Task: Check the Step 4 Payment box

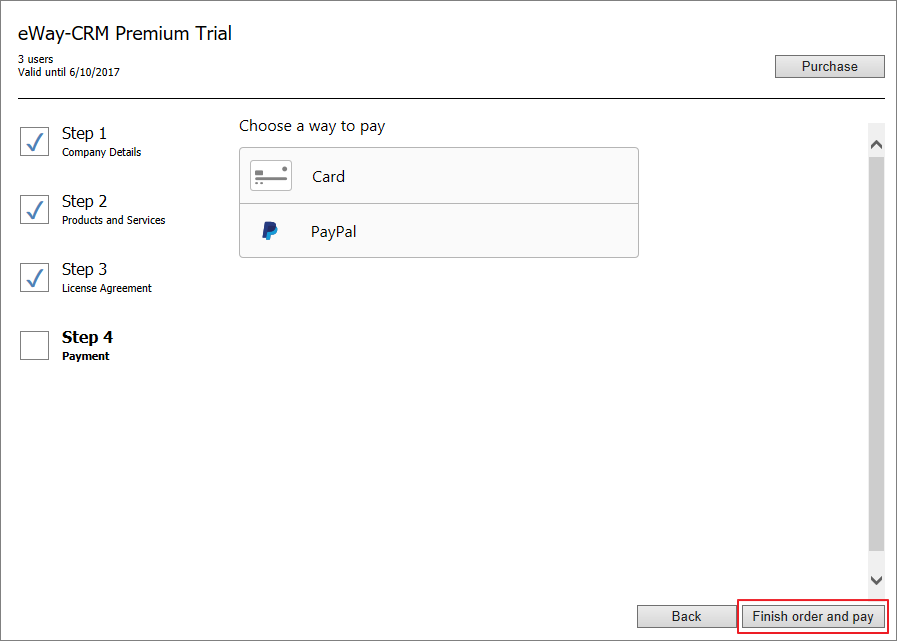Action: click(x=34, y=346)
